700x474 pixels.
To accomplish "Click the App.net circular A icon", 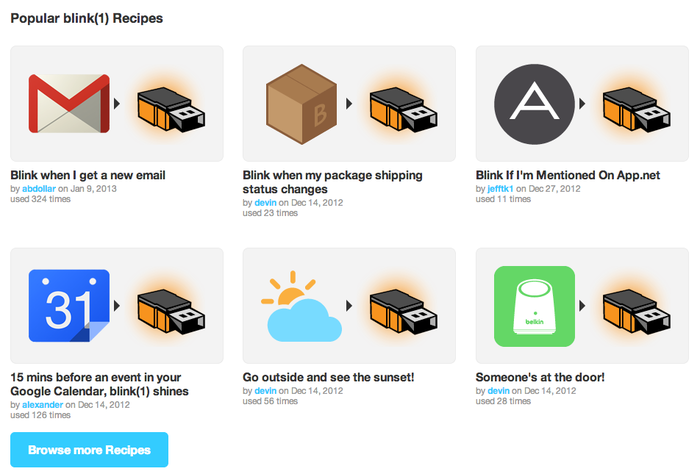I will point(534,104).
